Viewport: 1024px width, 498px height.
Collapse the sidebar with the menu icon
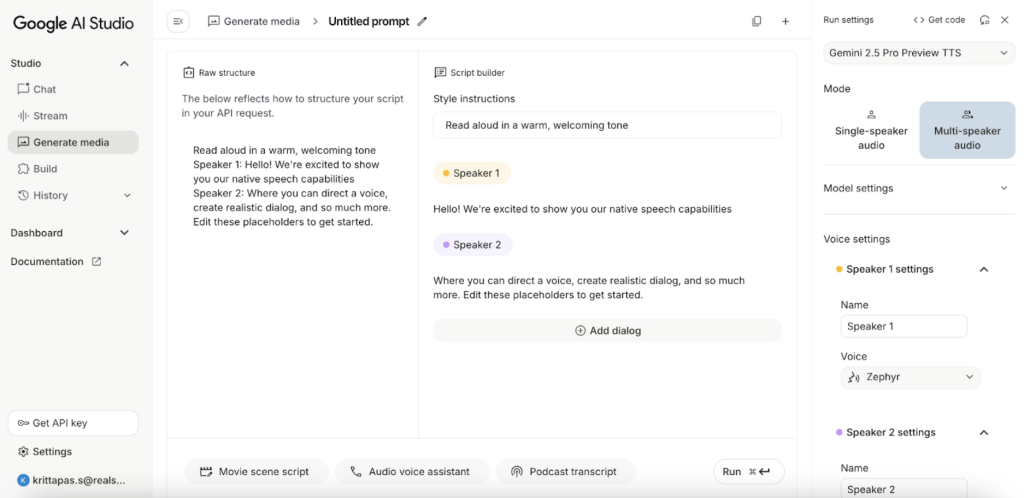click(x=178, y=21)
